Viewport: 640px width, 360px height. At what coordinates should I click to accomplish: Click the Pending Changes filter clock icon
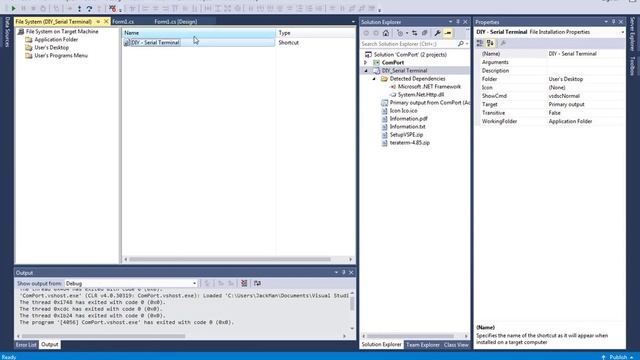[400, 33]
